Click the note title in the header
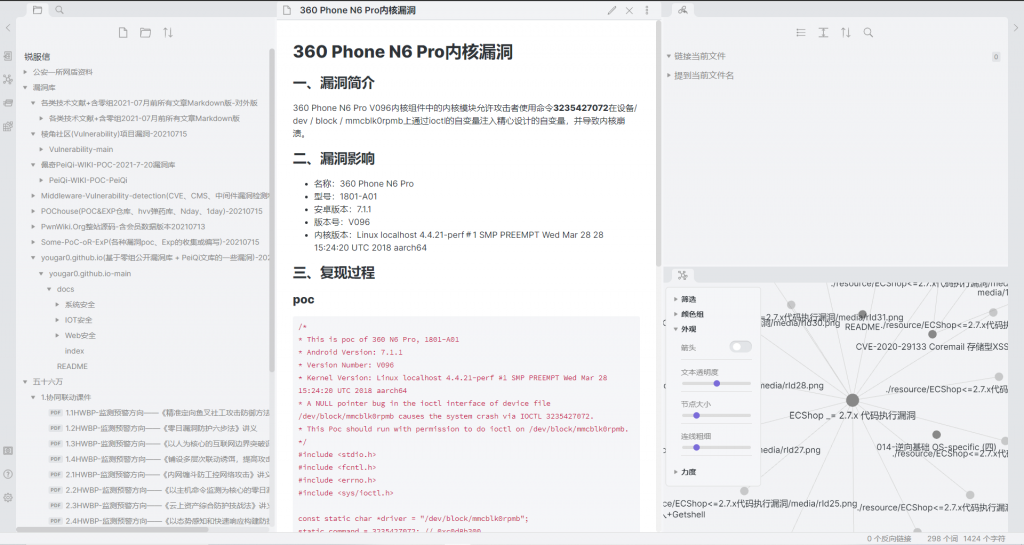The height and width of the screenshot is (545, 1024). [358, 10]
